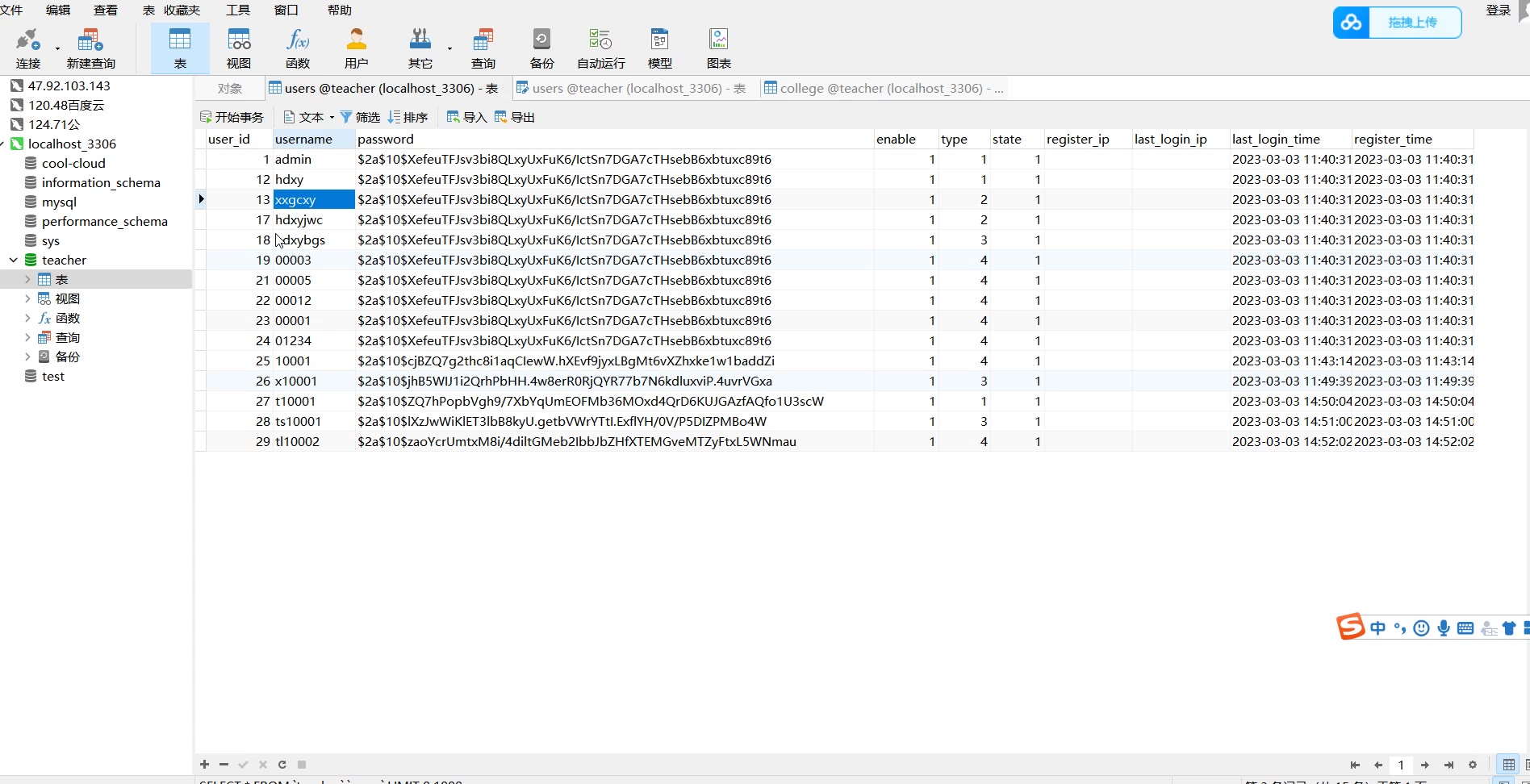Select the information_schema database in sidebar
Screen dimensions: 1530x784
click(x=101, y=183)
